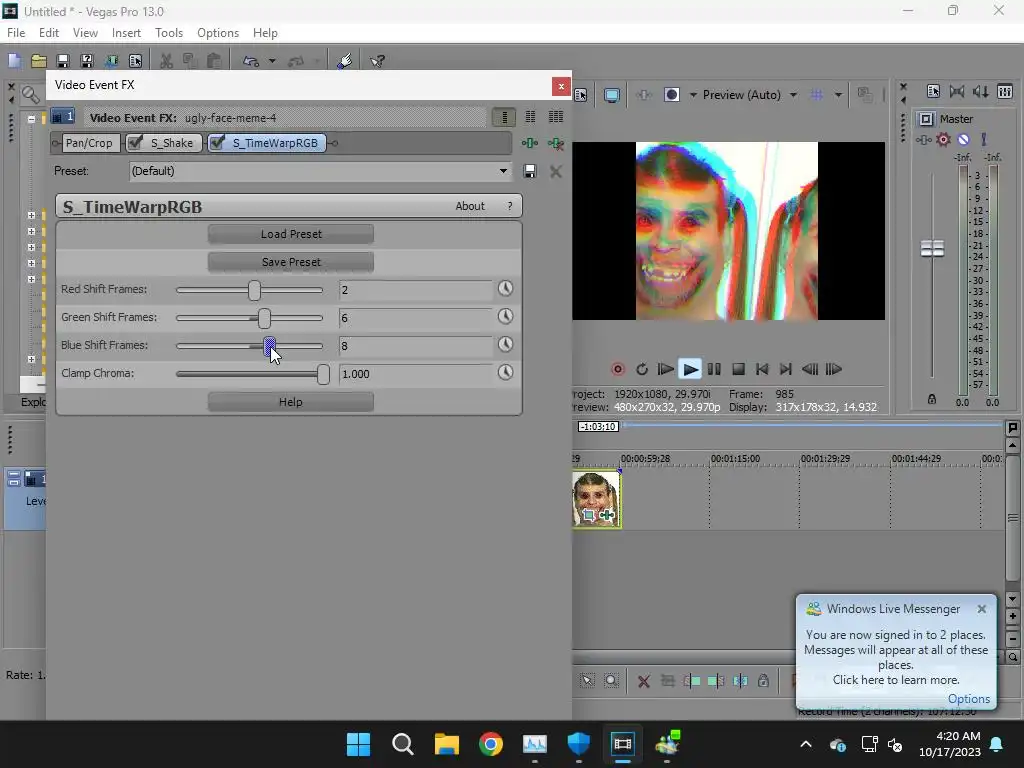Viewport: 1024px width, 768px height.
Task: Click the Windows Start button
Action: pyautogui.click(x=359, y=744)
